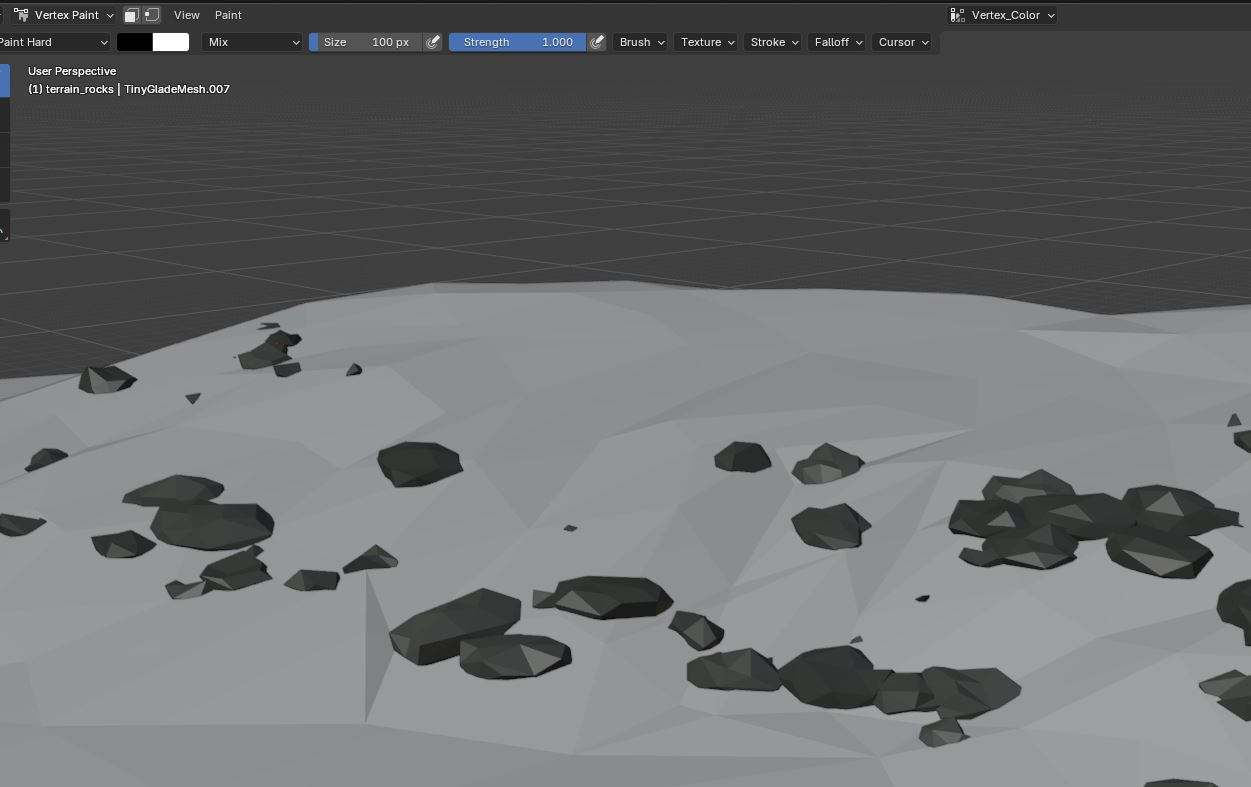Expand the Brush settings popover

click(x=641, y=42)
